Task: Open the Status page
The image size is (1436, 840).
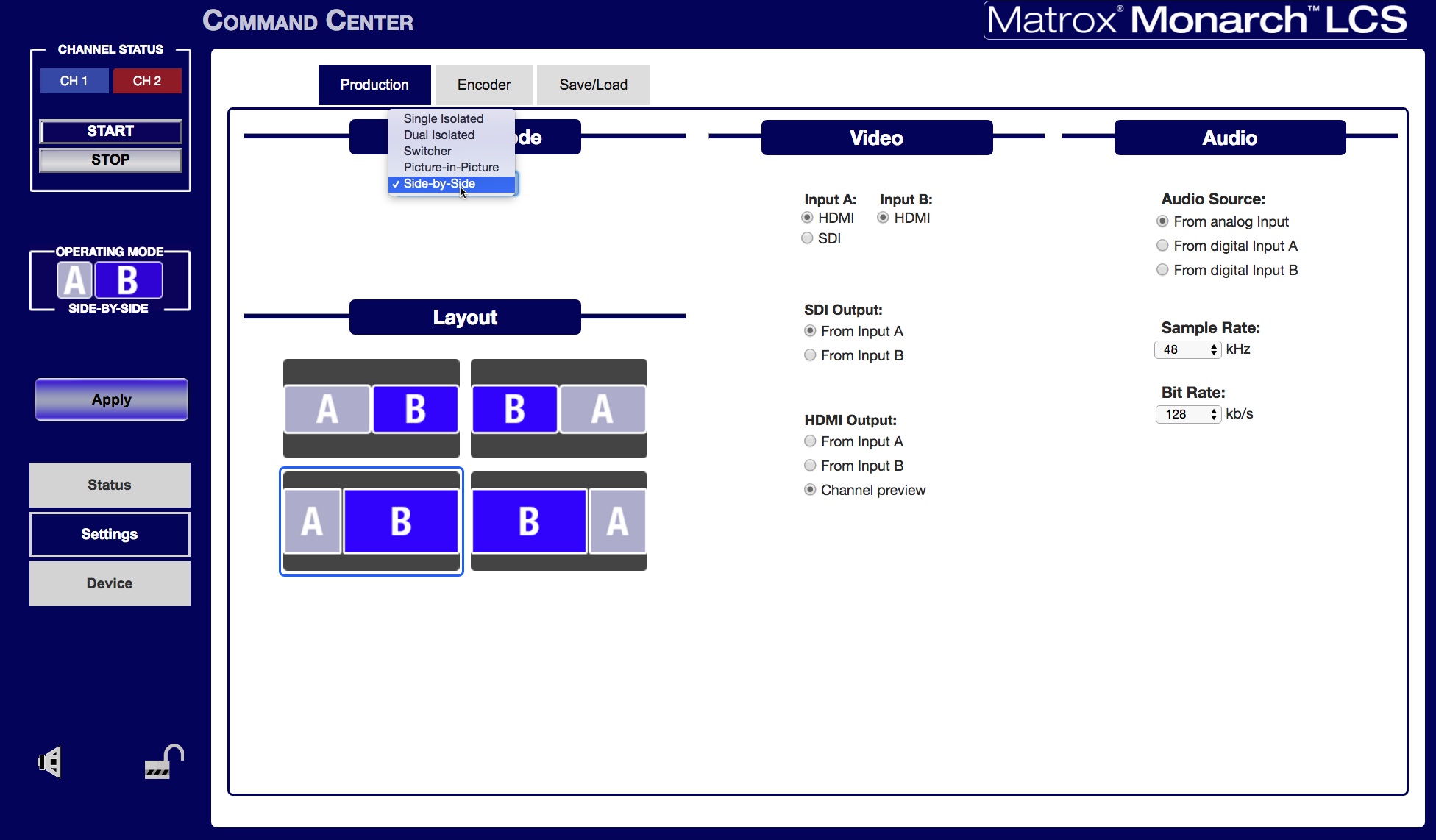Action: 110,485
